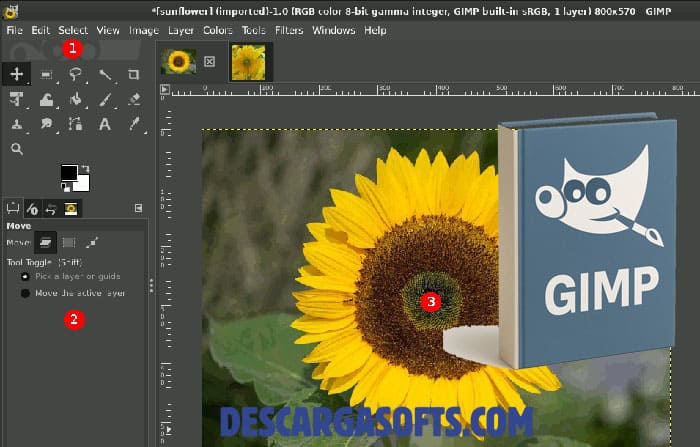Select the Rectangle Select tool
The width and height of the screenshot is (700, 447).
coord(46,75)
